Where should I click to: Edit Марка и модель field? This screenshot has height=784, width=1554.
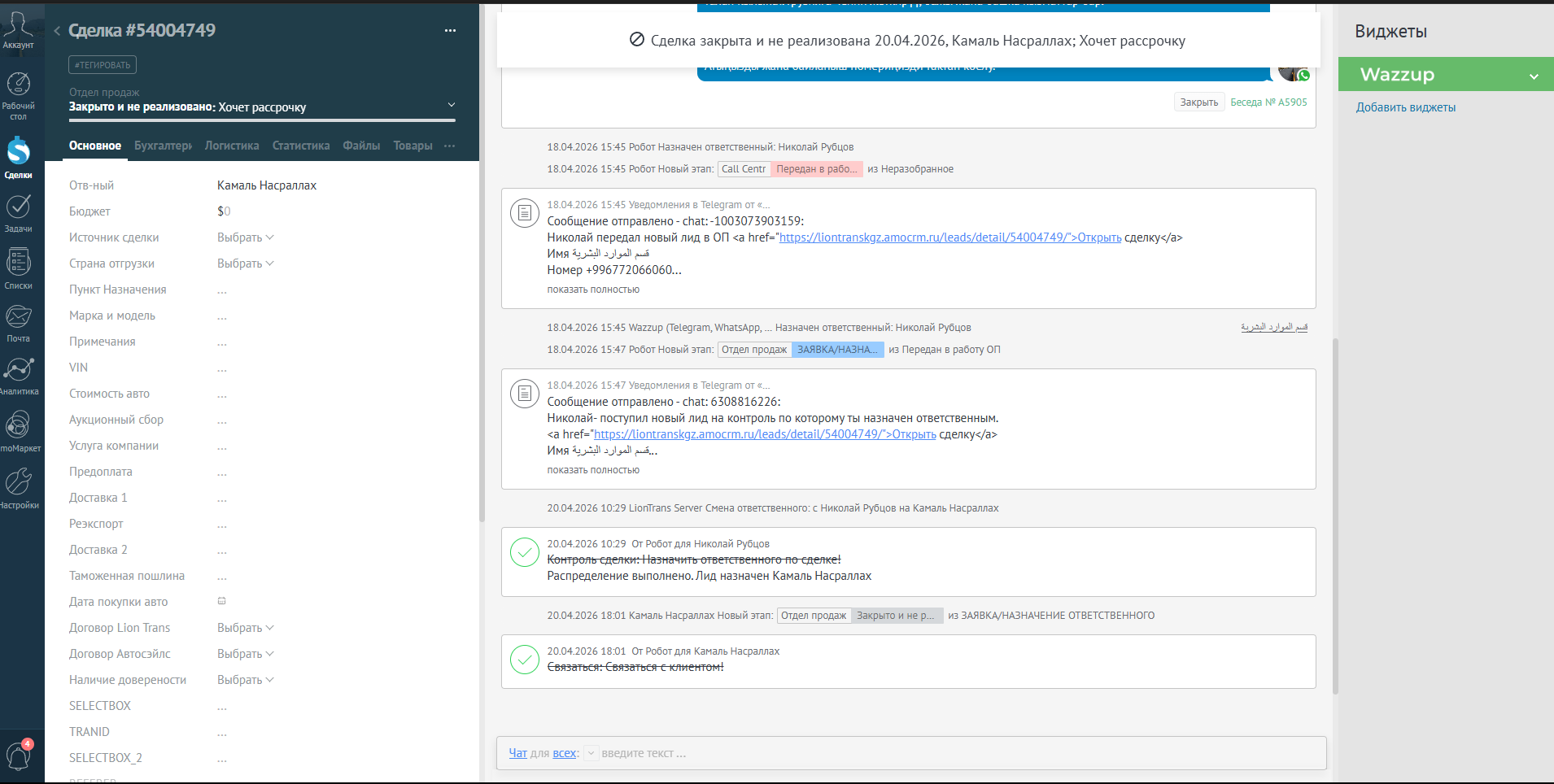click(221, 316)
